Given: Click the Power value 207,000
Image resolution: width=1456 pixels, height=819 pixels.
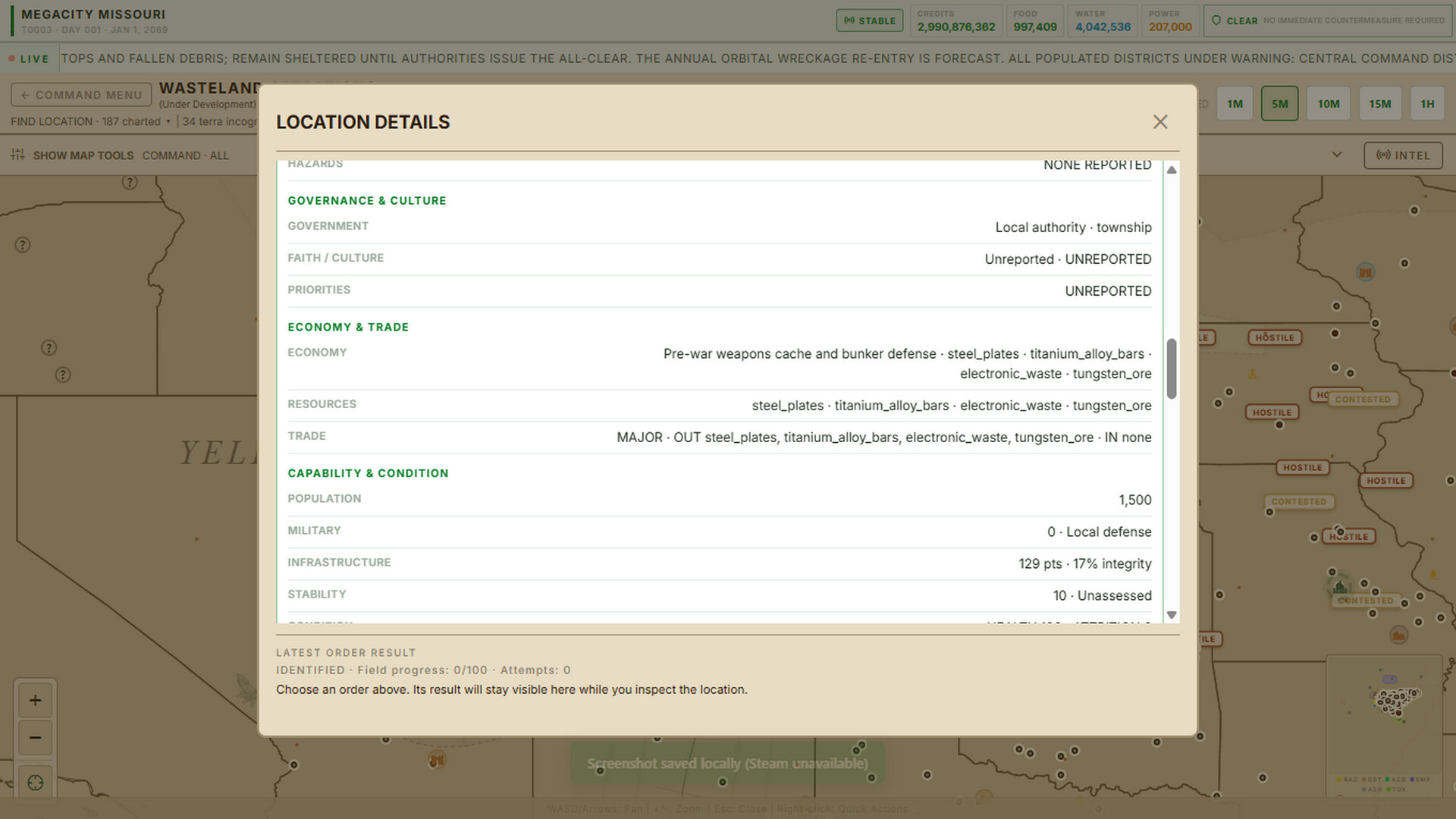Looking at the screenshot, I should point(1170,27).
